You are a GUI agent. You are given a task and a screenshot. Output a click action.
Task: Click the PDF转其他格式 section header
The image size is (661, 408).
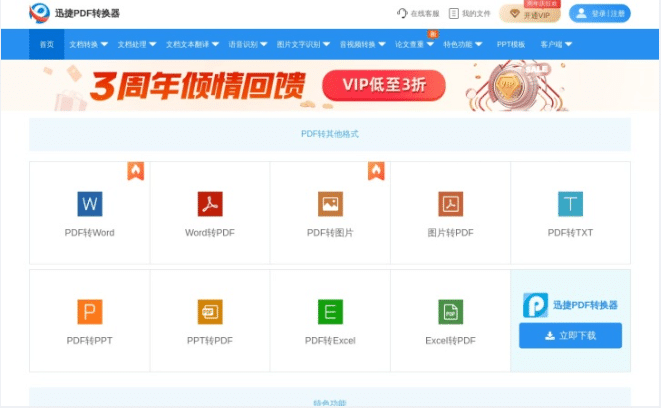click(x=330, y=134)
